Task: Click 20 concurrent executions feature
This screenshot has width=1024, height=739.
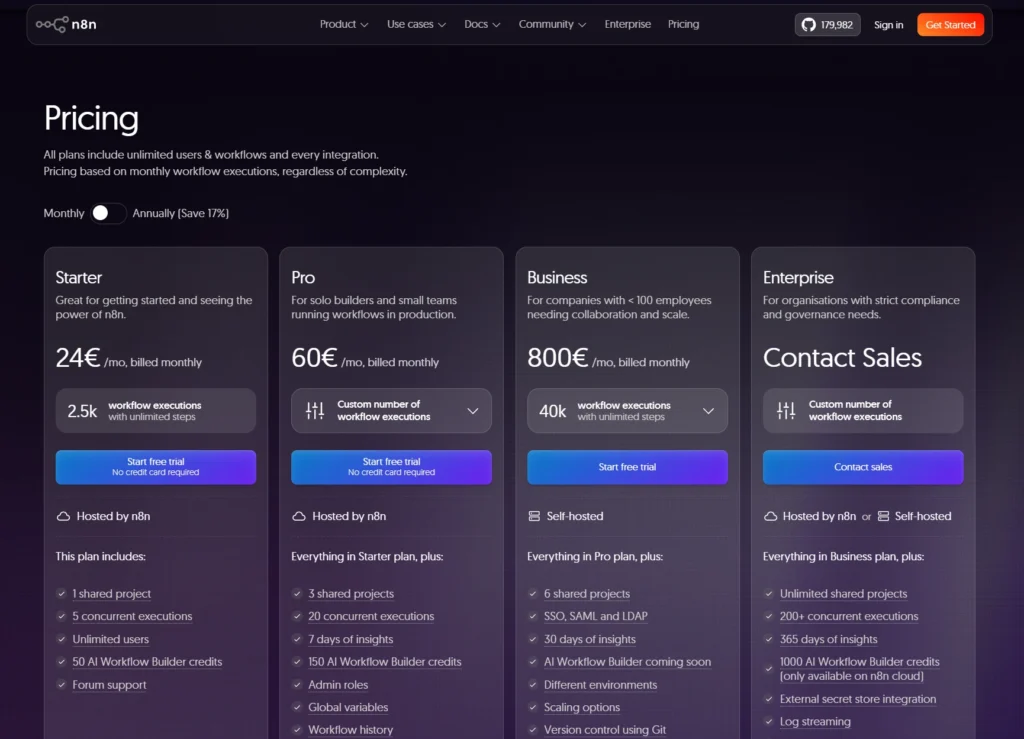Action: pyautogui.click(x=371, y=616)
